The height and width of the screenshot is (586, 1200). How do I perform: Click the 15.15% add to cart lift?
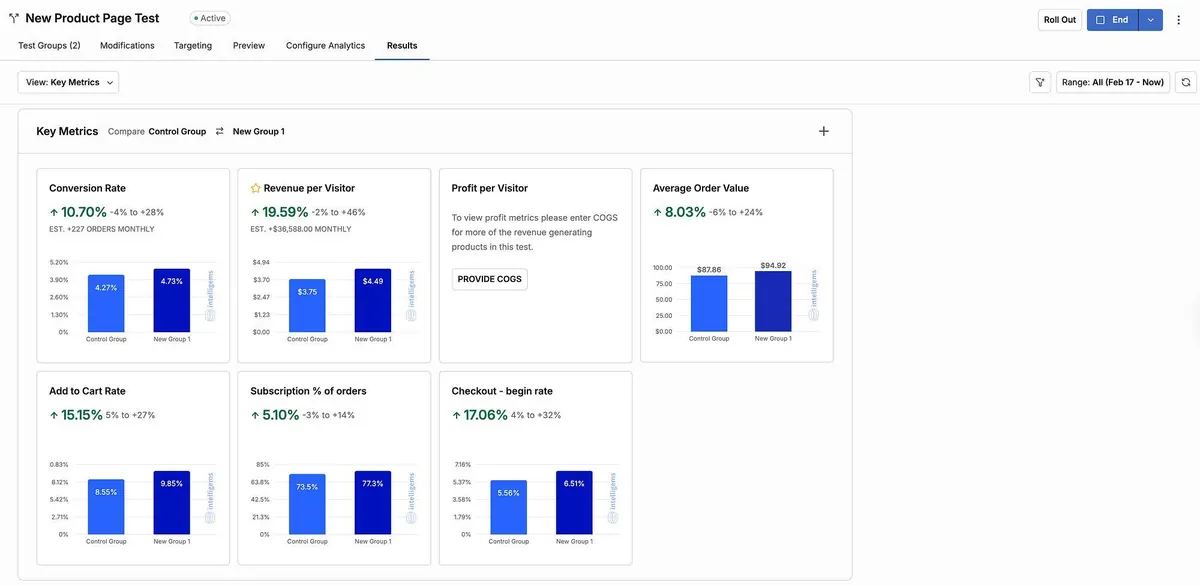click(82, 415)
